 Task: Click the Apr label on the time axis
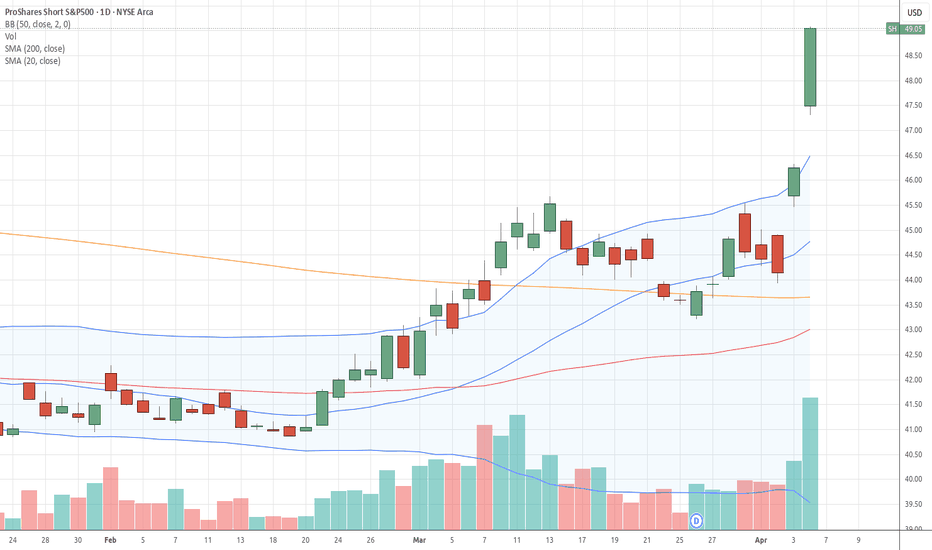[761, 540]
